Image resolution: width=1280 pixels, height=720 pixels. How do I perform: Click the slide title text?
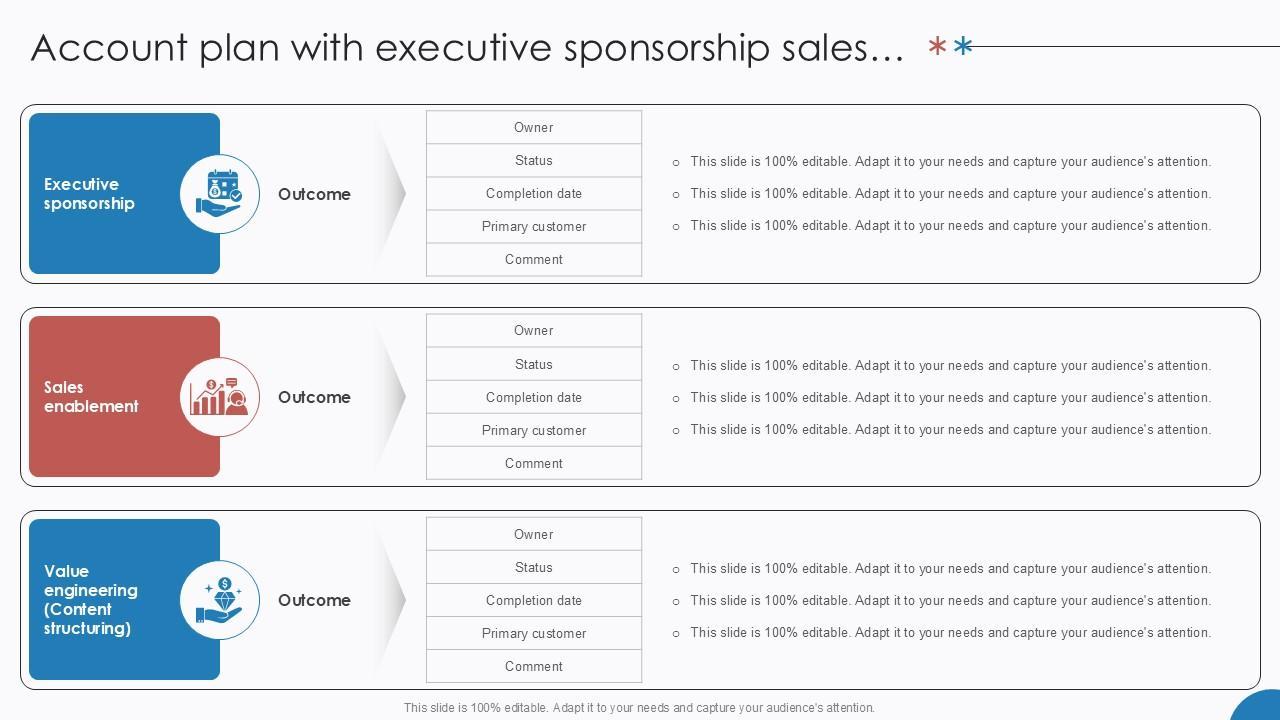click(467, 47)
